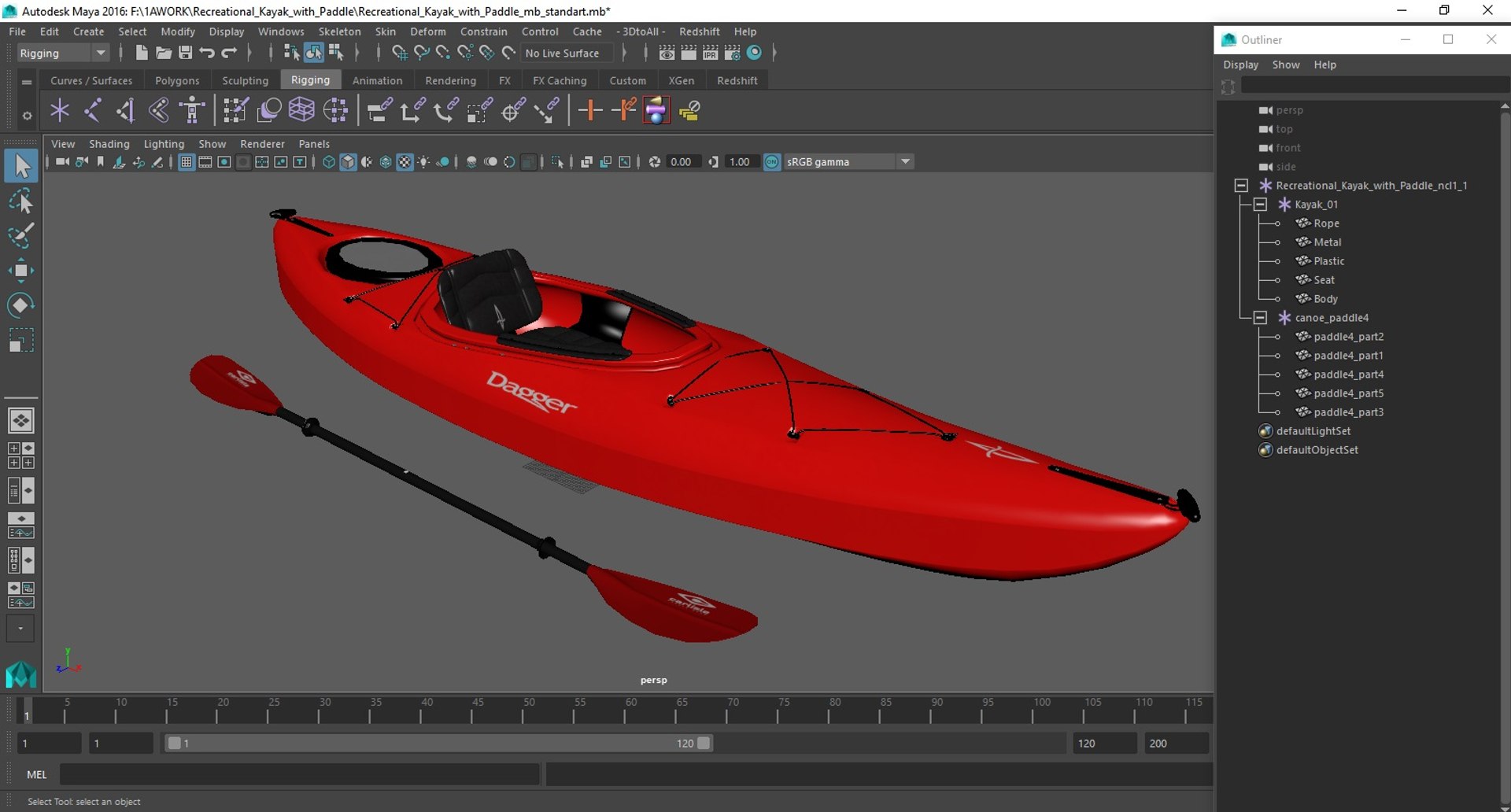Toggle sRGB gamma view transform button
This screenshot has width=1511, height=812.
click(x=772, y=162)
